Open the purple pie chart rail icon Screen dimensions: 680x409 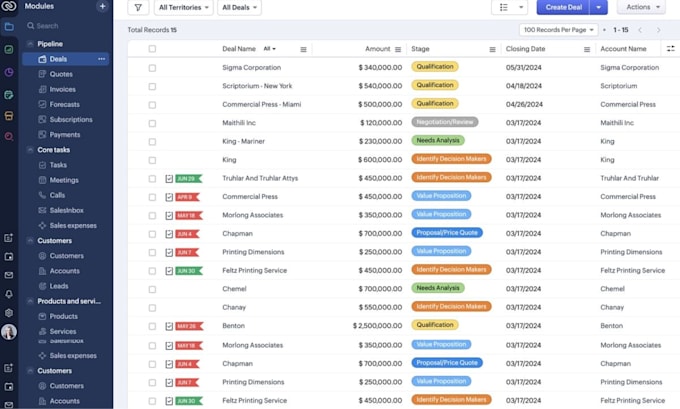[x=9, y=72]
